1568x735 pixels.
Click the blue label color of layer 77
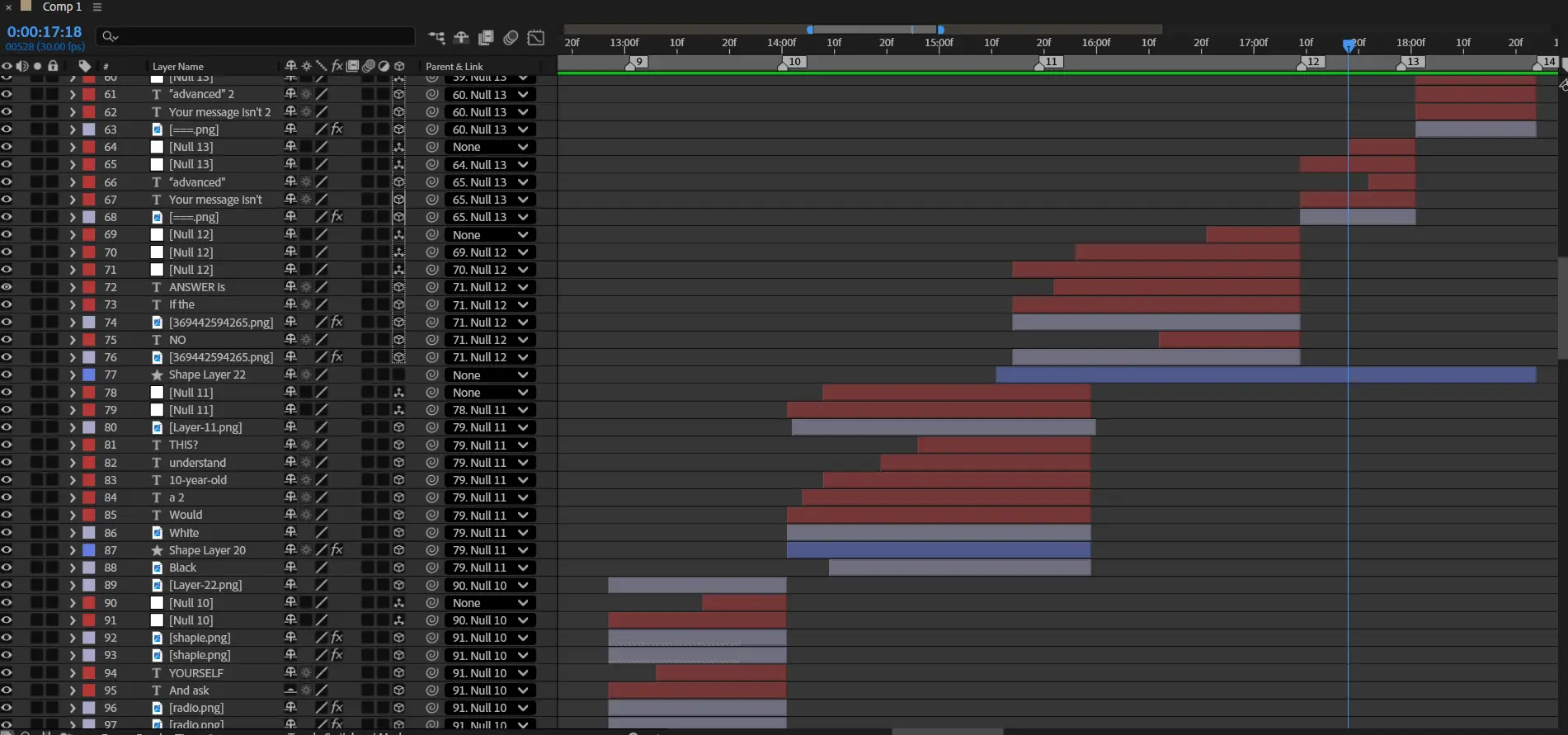pos(88,375)
